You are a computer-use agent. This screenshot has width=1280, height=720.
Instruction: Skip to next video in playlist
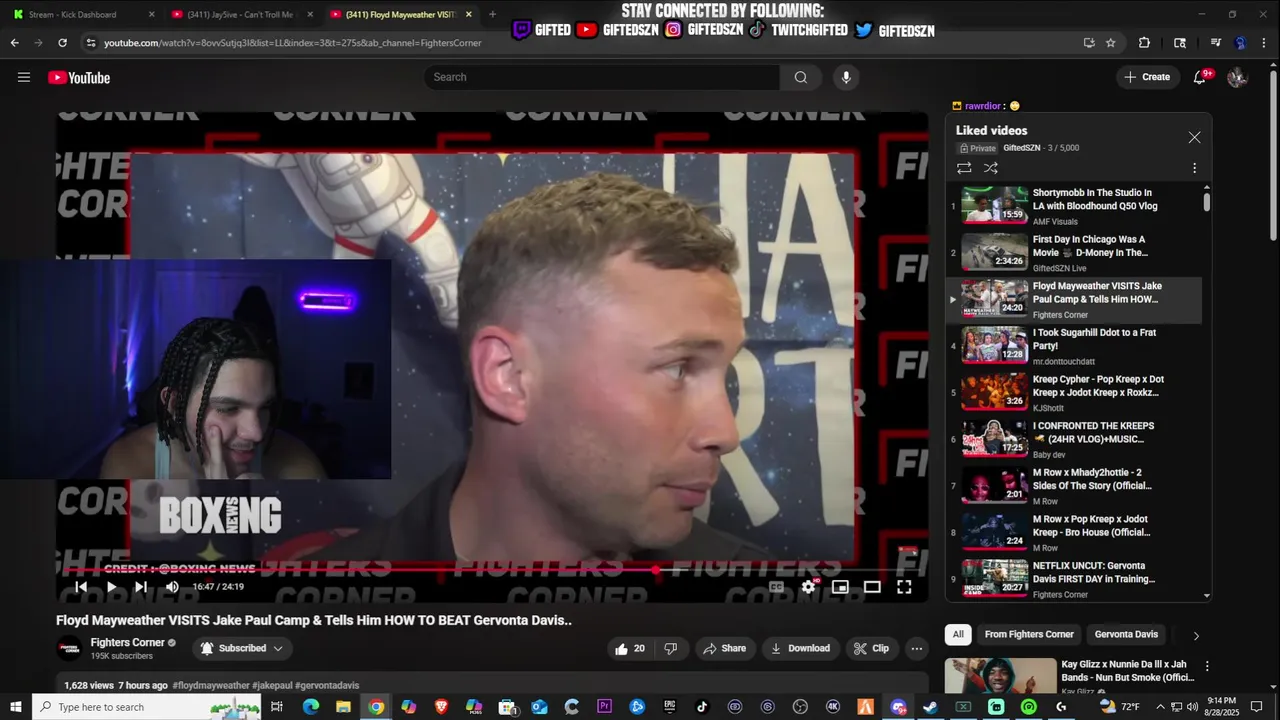141,587
